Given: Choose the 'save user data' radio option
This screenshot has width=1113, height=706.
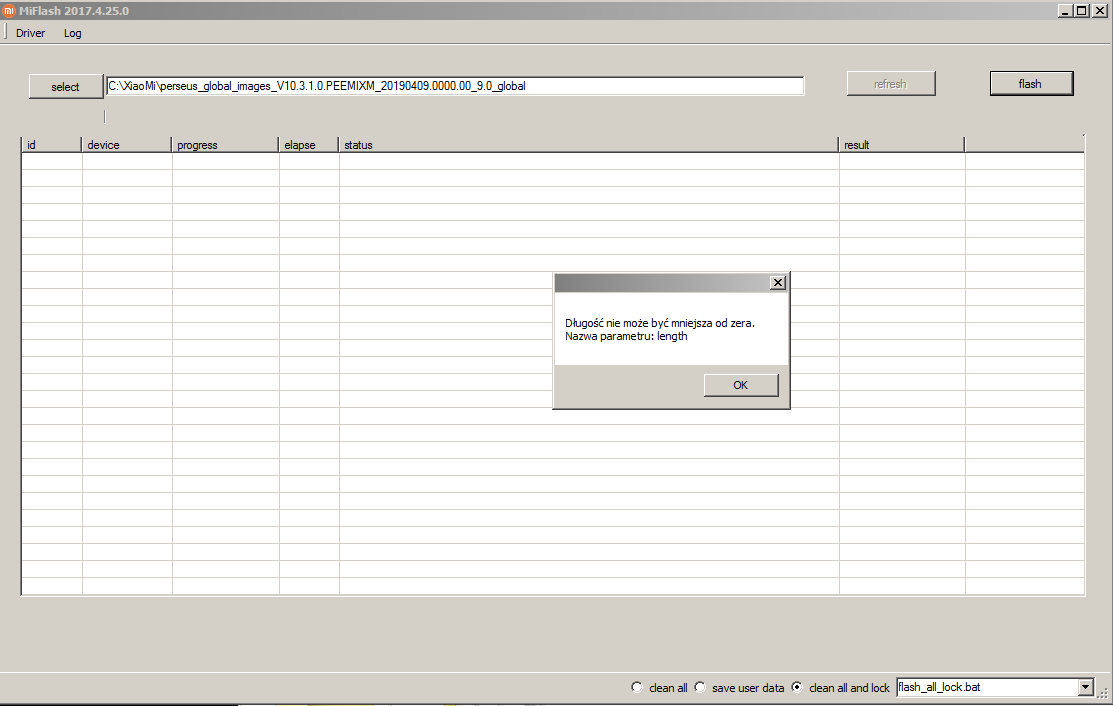Looking at the screenshot, I should click(700, 687).
